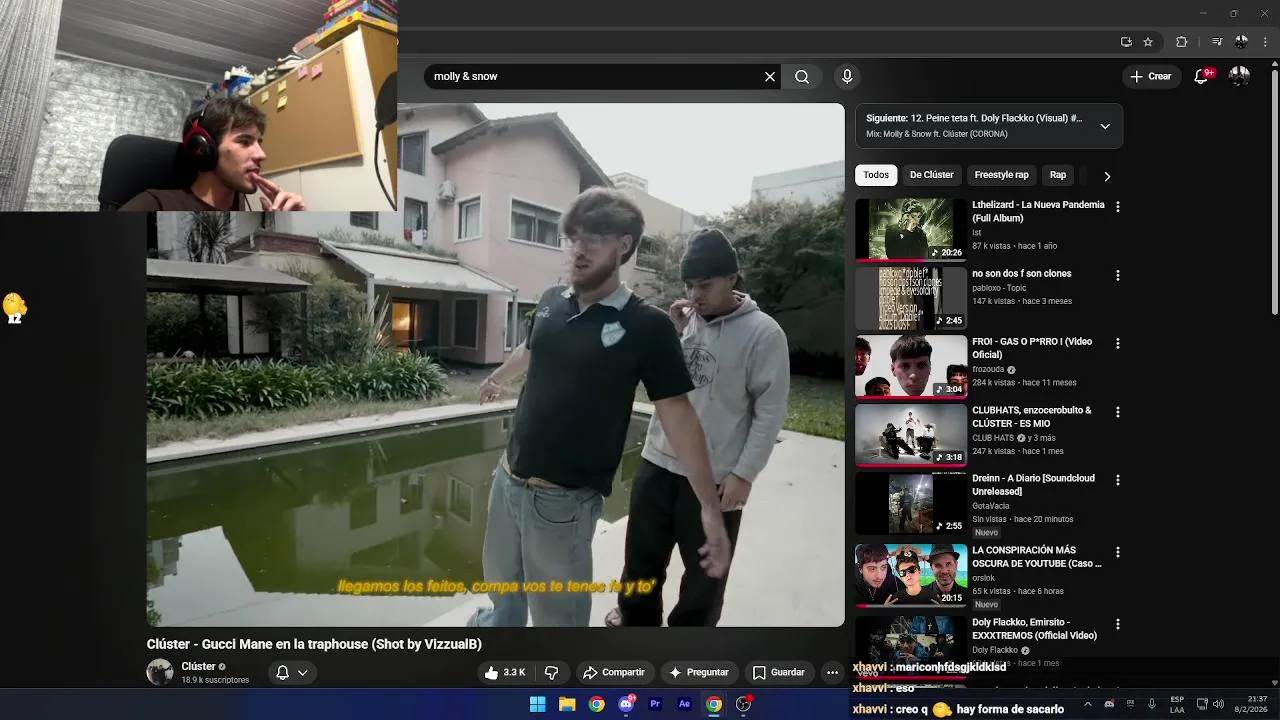Open options menu for FROI GAS O P*RRO
1280x720 pixels.
[x=1118, y=343]
